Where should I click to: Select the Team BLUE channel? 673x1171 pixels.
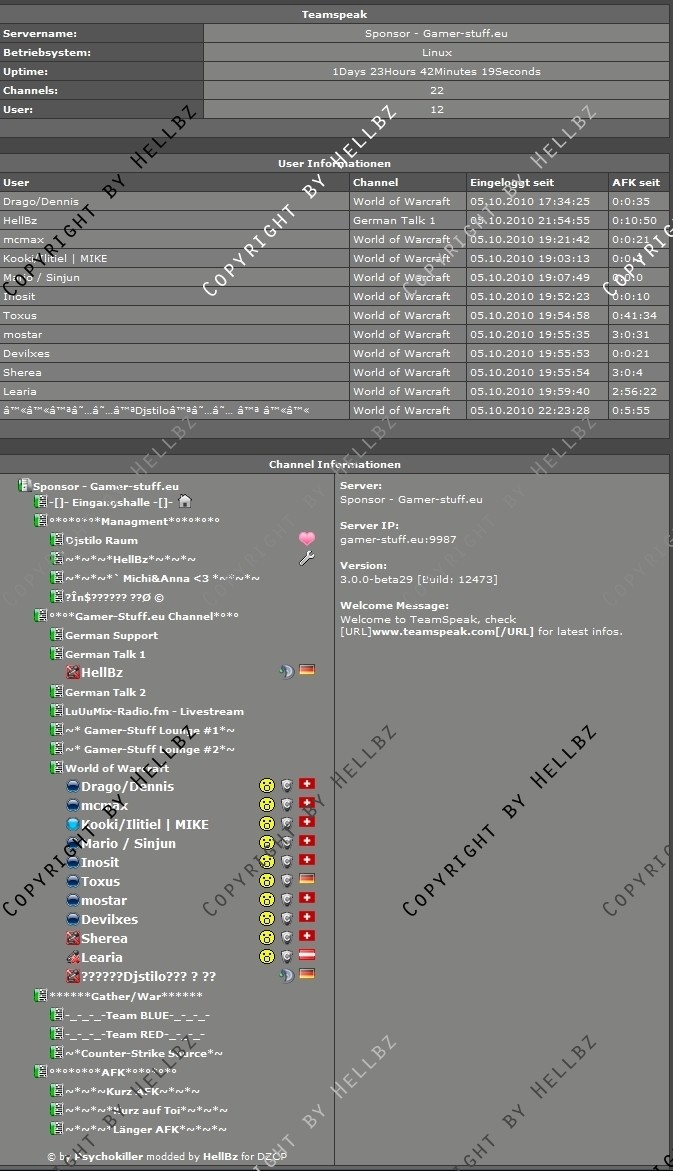[134, 1015]
